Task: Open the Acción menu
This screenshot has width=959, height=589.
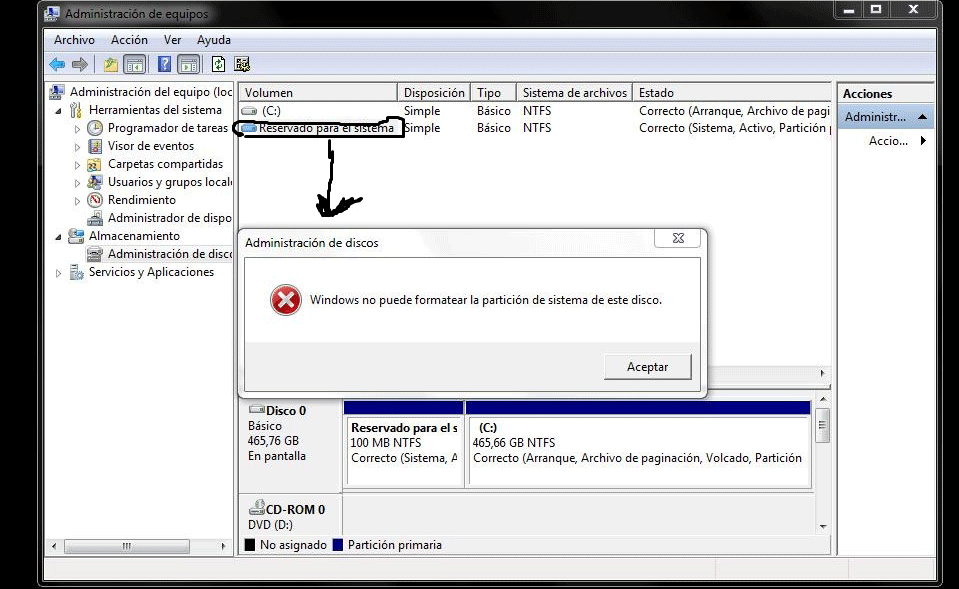Action: pos(129,40)
